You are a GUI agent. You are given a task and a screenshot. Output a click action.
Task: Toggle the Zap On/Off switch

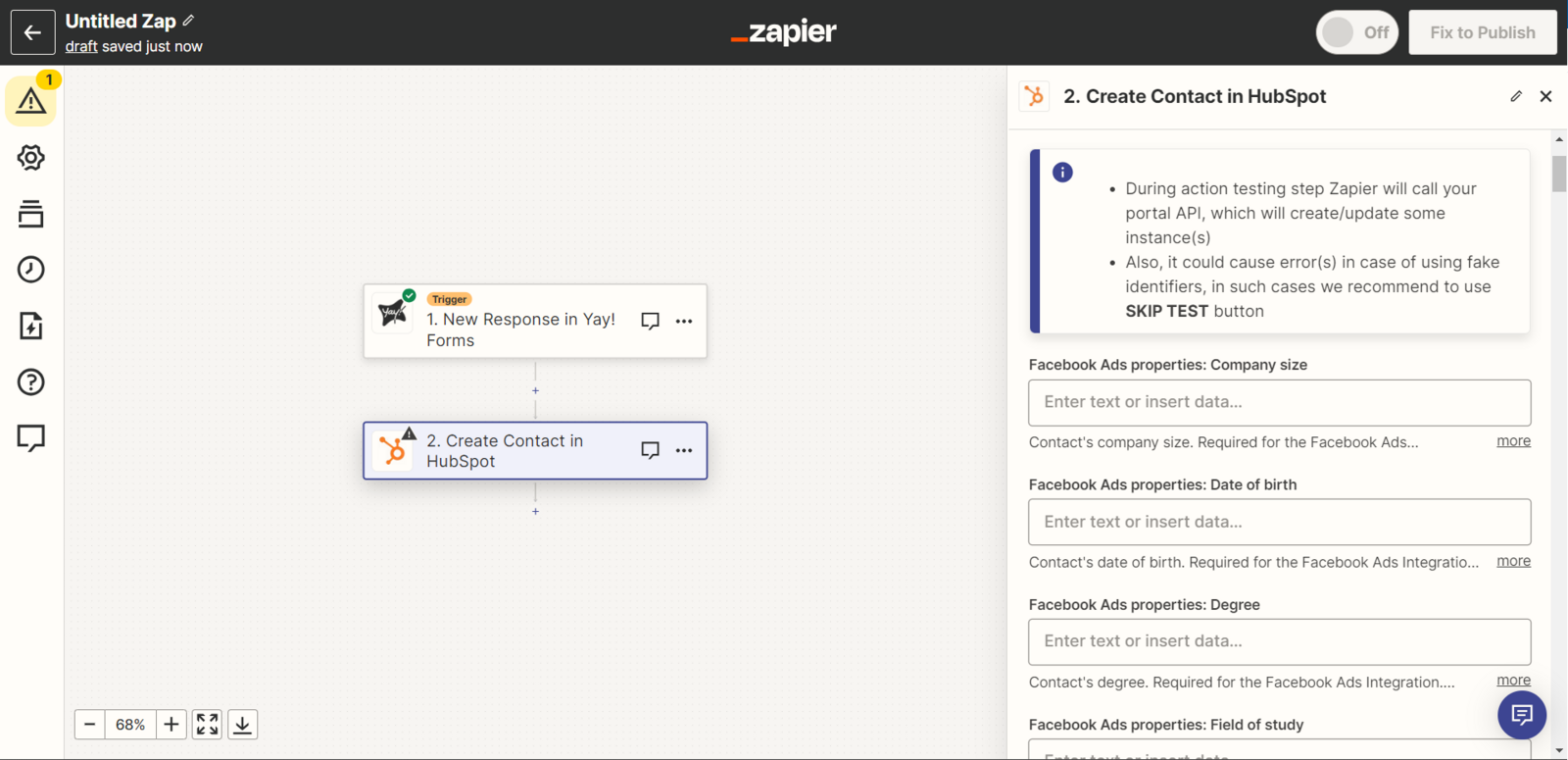point(1356,32)
